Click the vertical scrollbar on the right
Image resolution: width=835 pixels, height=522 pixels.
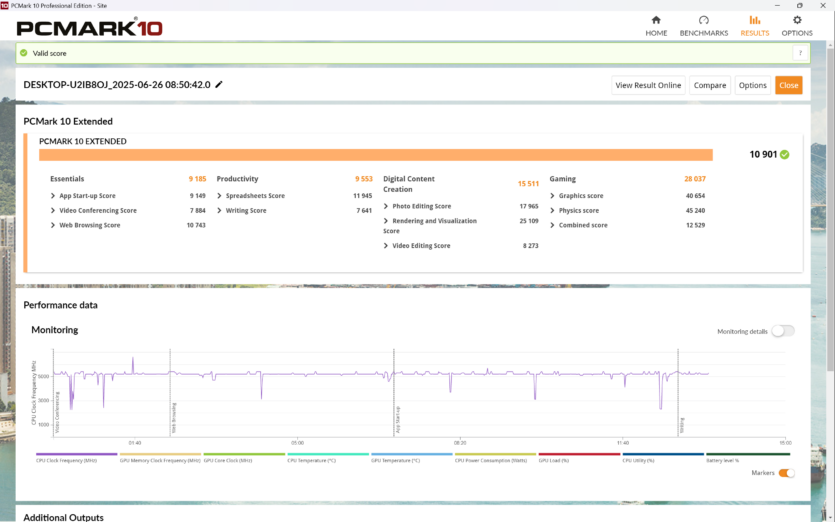click(830, 208)
